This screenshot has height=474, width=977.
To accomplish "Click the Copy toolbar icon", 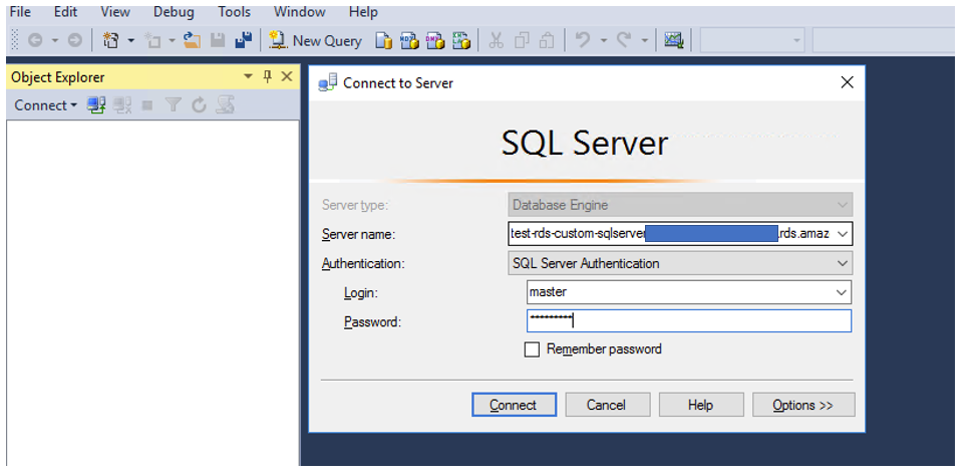I will (522, 40).
